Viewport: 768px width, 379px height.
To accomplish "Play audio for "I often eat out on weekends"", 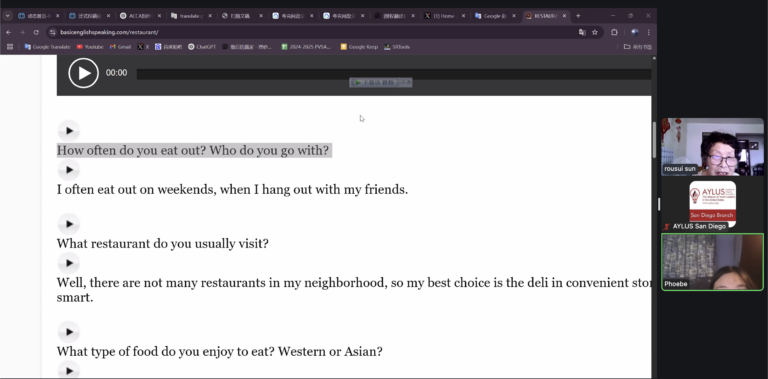I will pyautogui.click(x=69, y=170).
